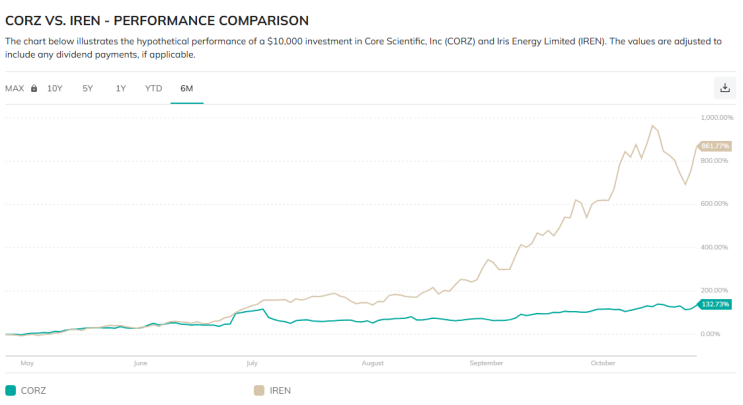Click the 132.73% CORZ value label
The height and width of the screenshot is (405, 743).
tap(715, 304)
